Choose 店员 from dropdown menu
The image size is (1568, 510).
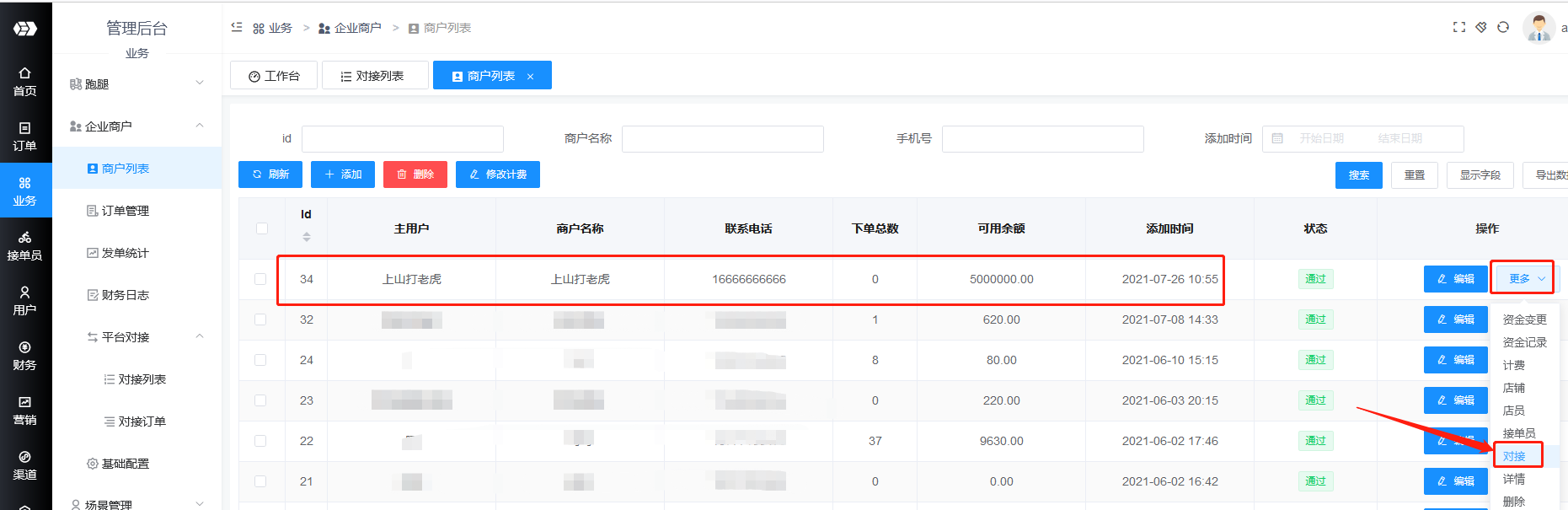1524,411
